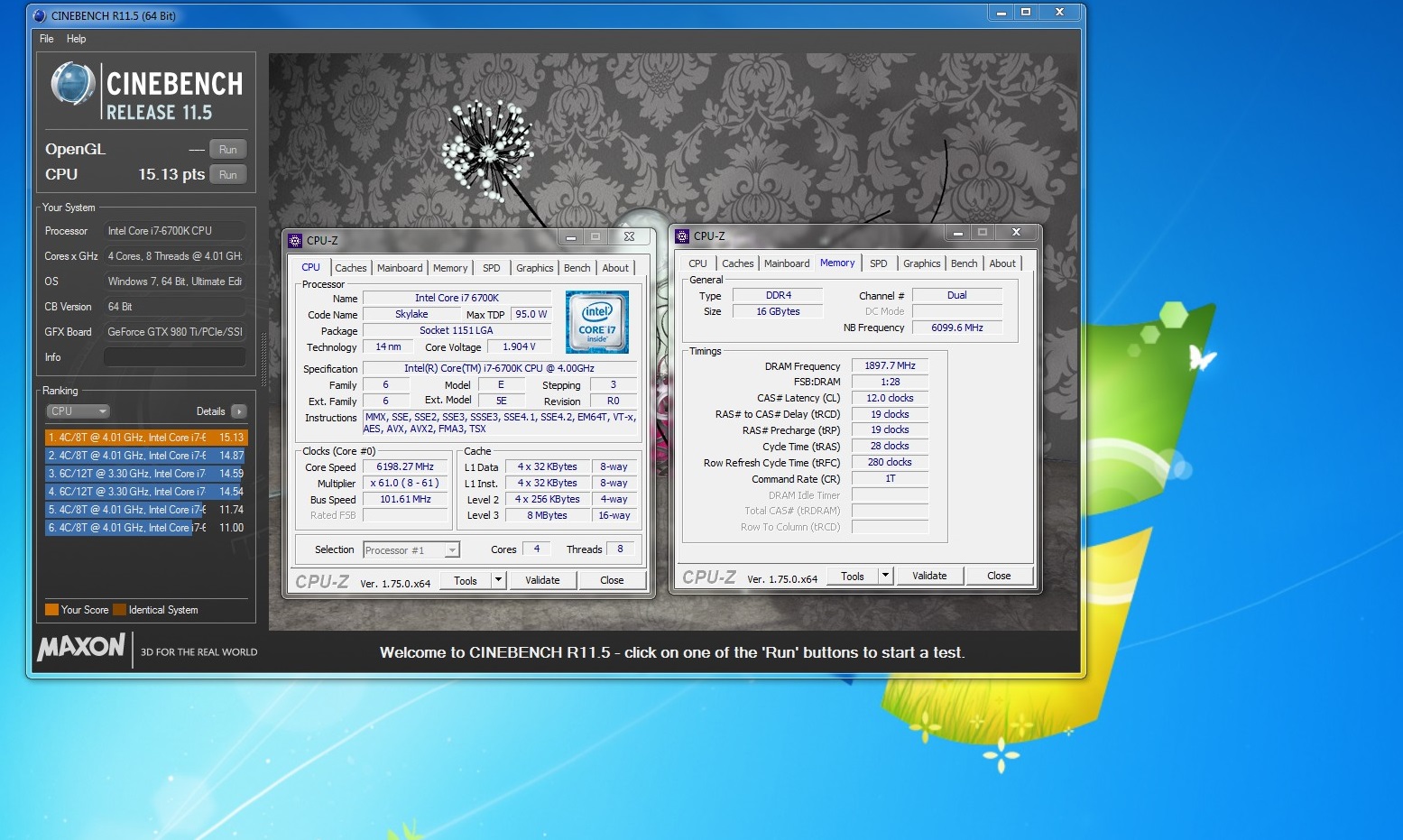
Task: Click the Cinebench globe logo icon
Action: (x=72, y=84)
